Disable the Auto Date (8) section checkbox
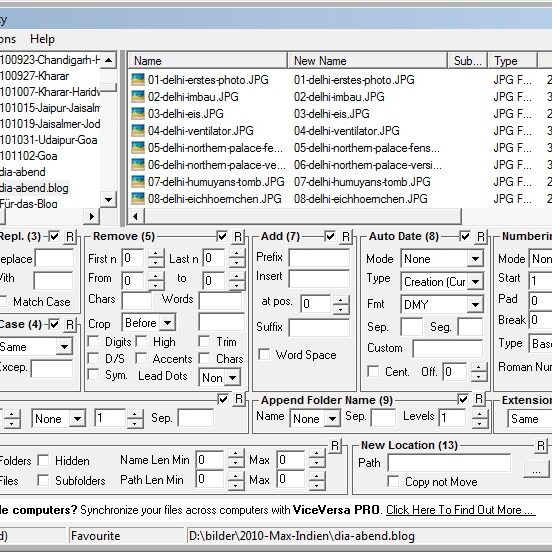 [x=465, y=236]
